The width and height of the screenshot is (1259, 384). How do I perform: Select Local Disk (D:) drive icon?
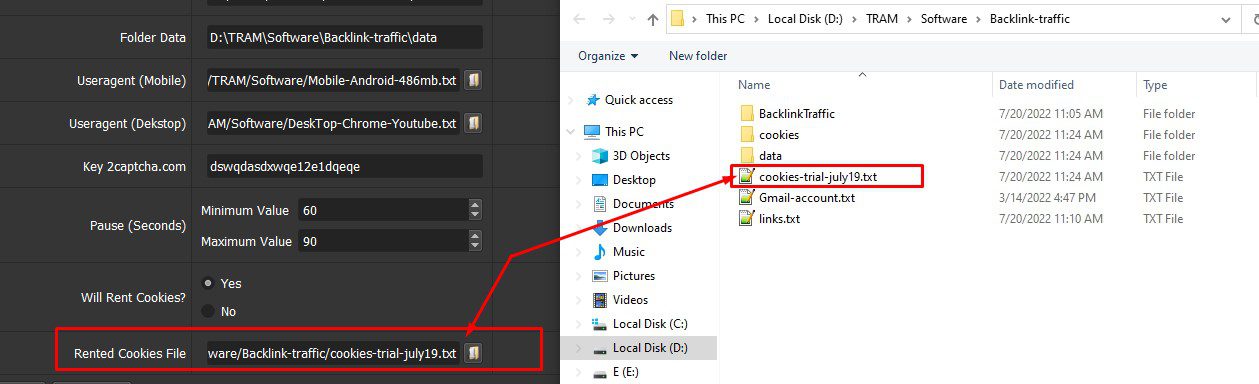point(600,348)
